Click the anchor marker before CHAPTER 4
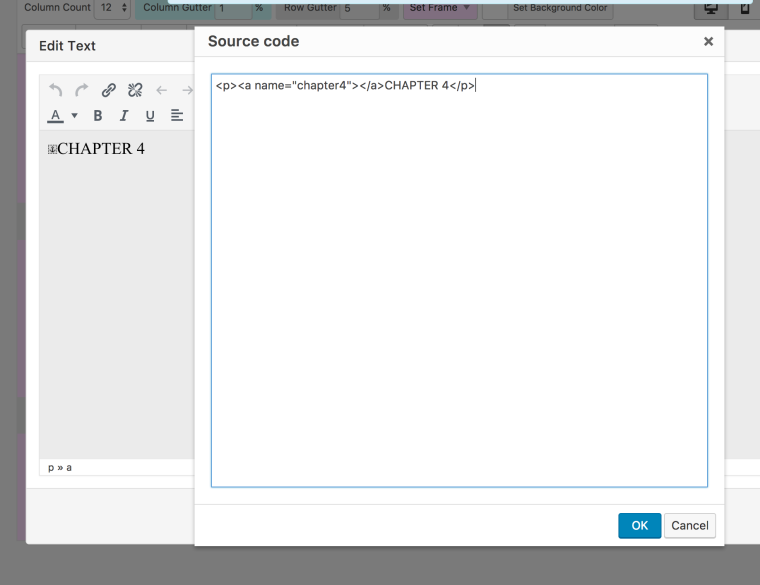This screenshot has width=760, height=585. click(52, 149)
